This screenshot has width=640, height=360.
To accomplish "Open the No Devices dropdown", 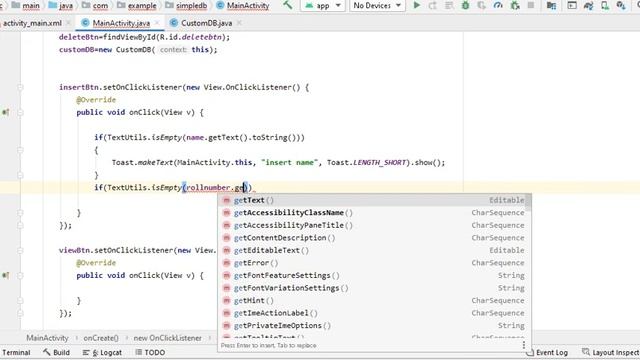I will (377, 5).
